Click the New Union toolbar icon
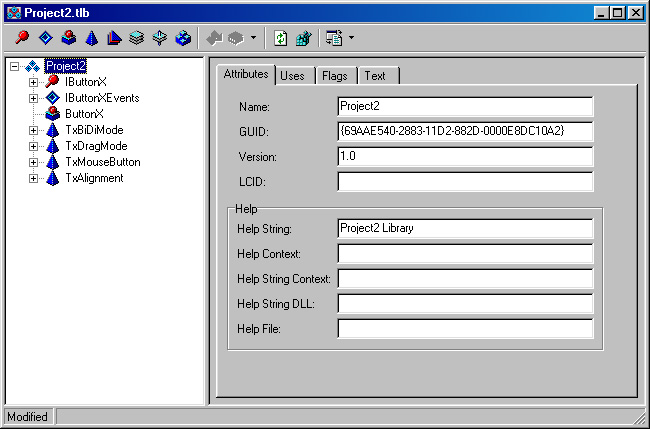The height and width of the screenshot is (429, 650). click(x=160, y=38)
